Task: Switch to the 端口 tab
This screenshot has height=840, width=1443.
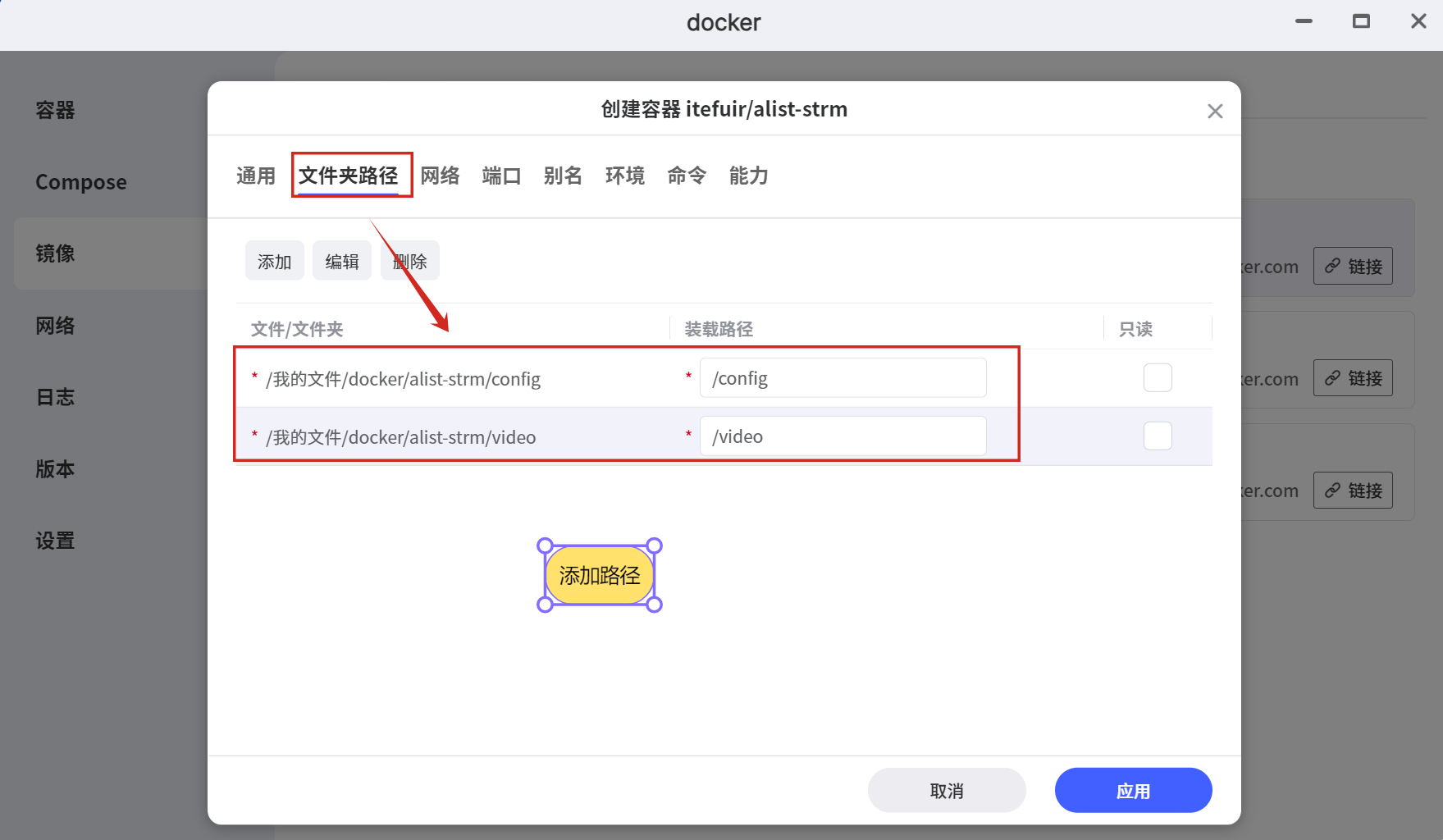Action: click(x=501, y=176)
